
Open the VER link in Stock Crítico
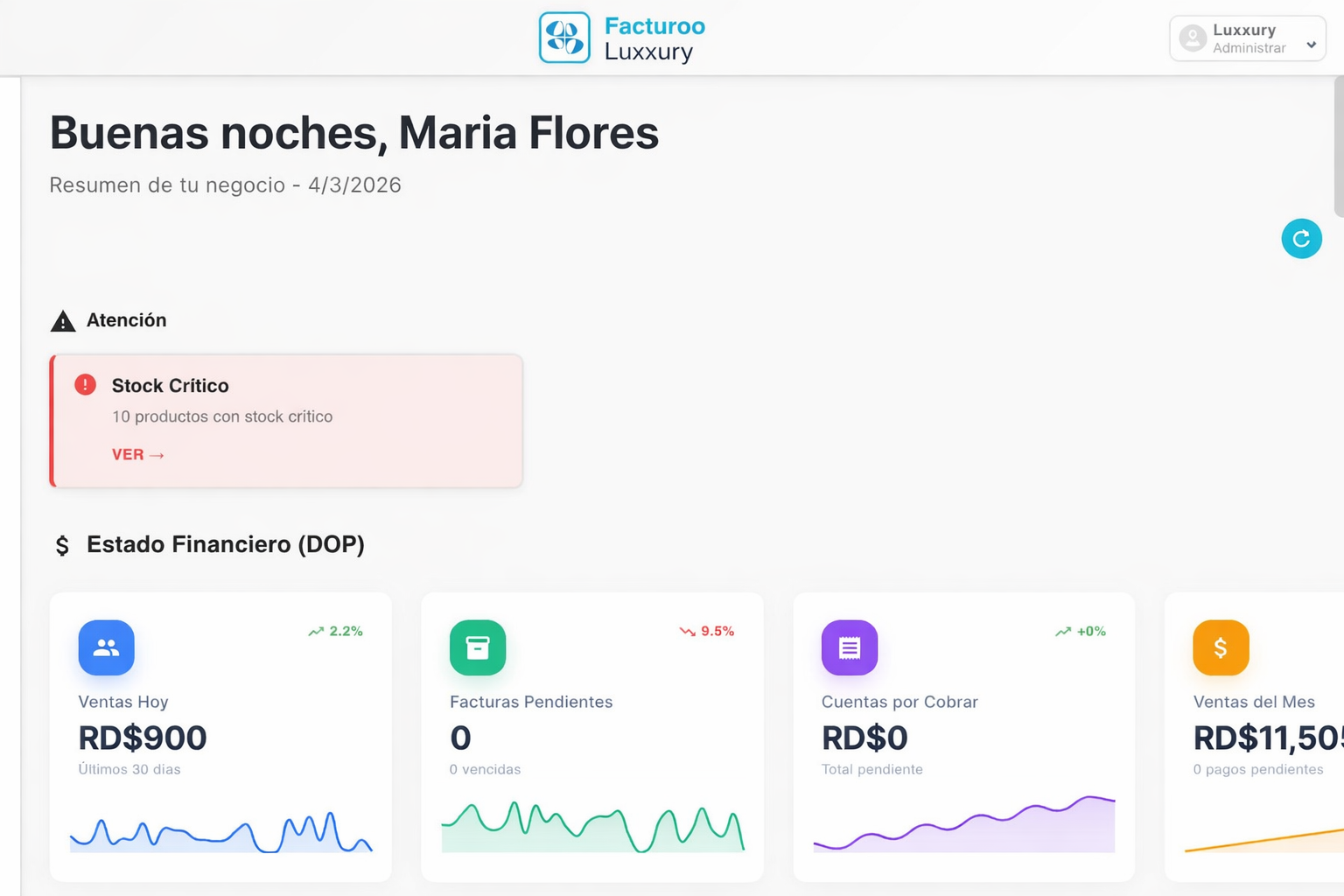138,454
